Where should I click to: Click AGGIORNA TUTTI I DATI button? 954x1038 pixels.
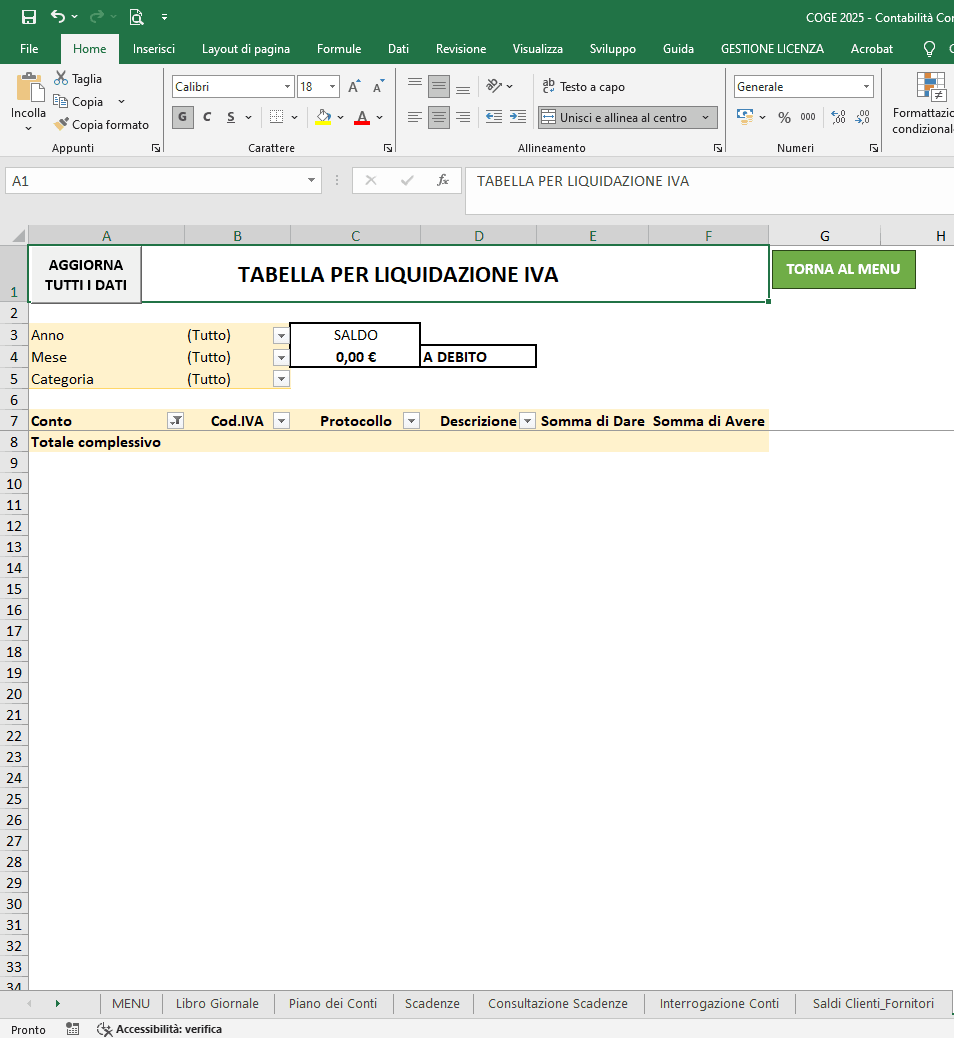85,275
